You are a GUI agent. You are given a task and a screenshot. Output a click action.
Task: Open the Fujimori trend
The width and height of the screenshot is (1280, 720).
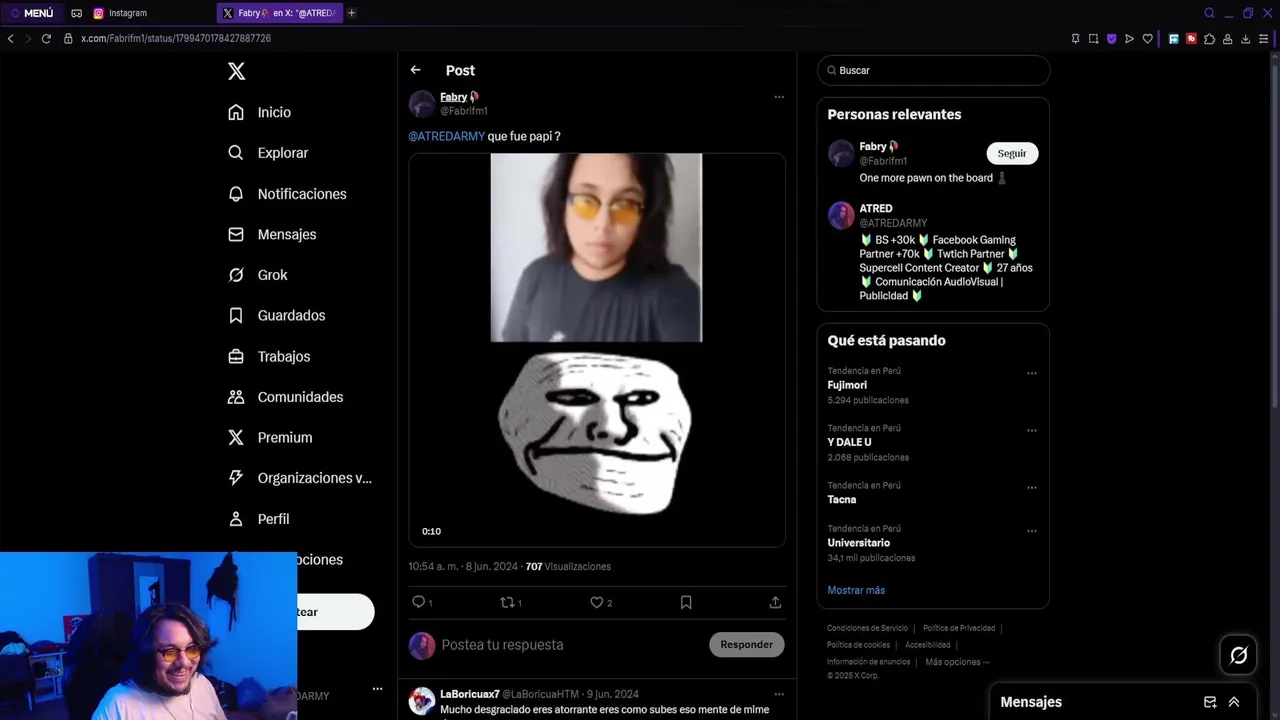pos(847,385)
